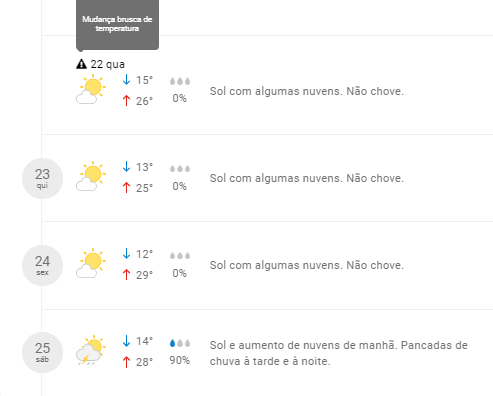Select the 25 sáb day circle
This screenshot has width=493, height=396.
42,352
